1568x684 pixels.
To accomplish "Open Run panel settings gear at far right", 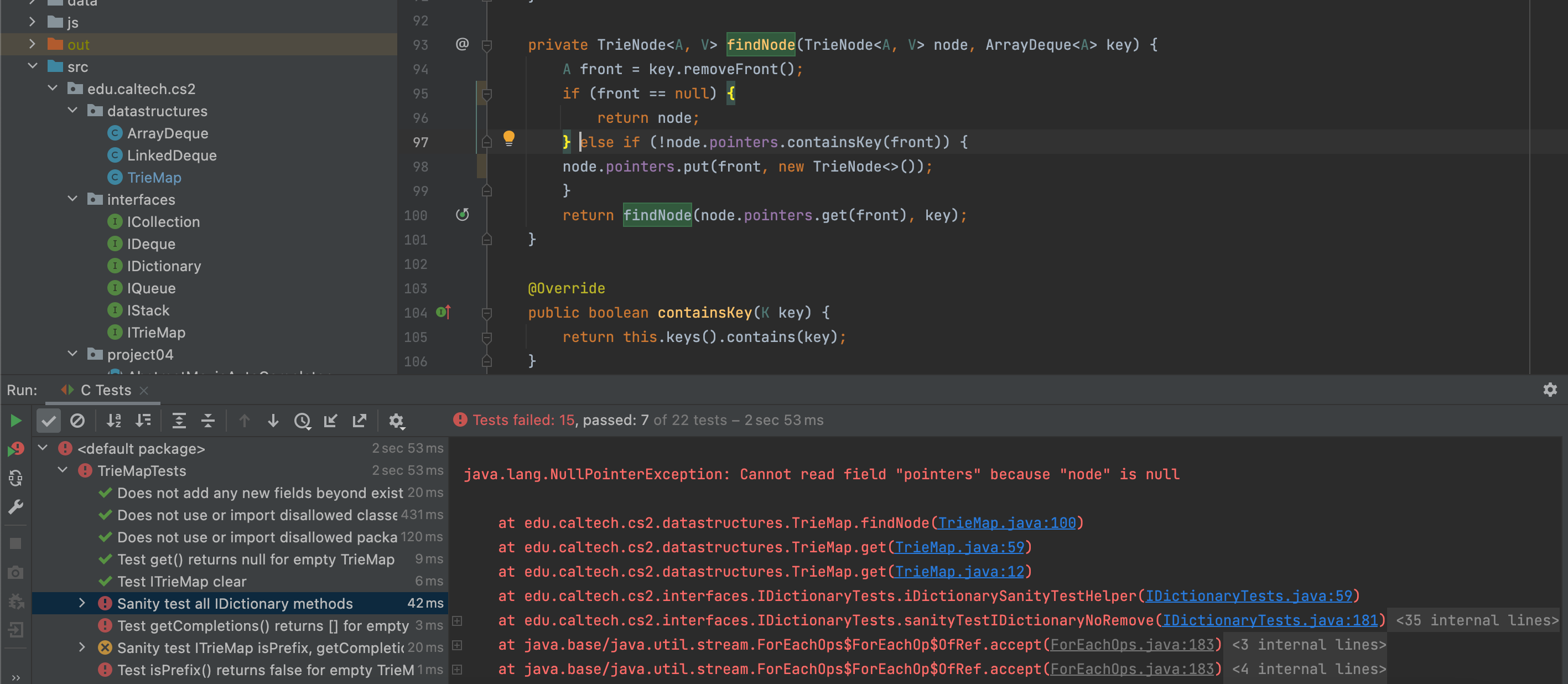I will point(1550,390).
